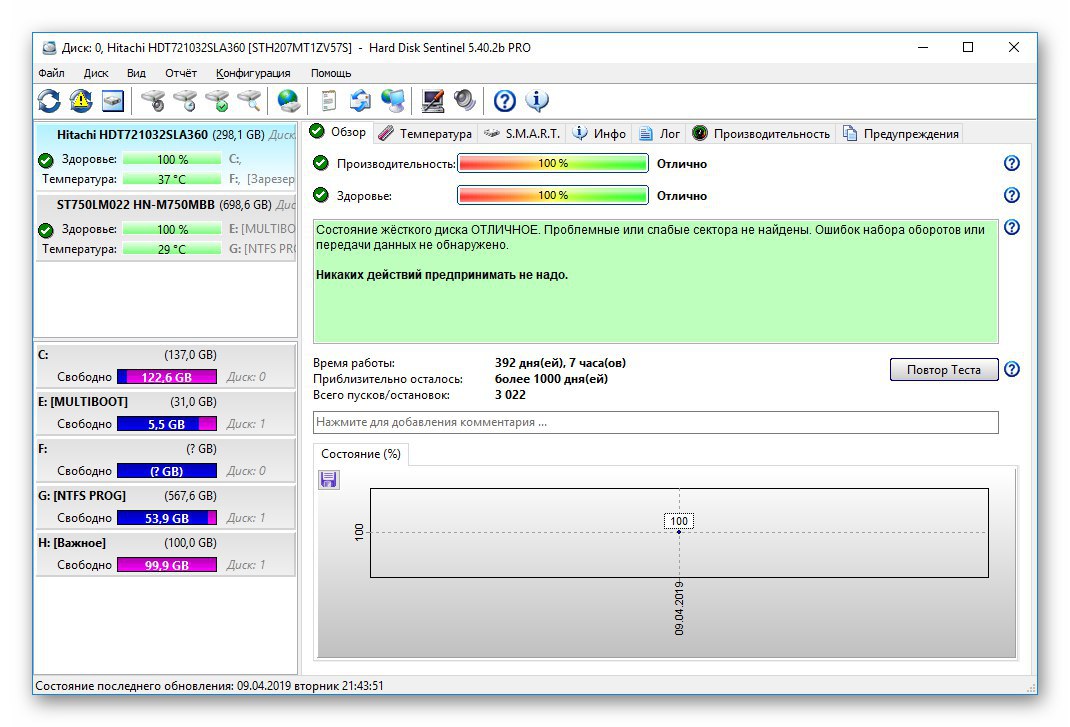1070x727 pixels.
Task: Select the Состояние (%) graph tab
Action: [x=361, y=454]
